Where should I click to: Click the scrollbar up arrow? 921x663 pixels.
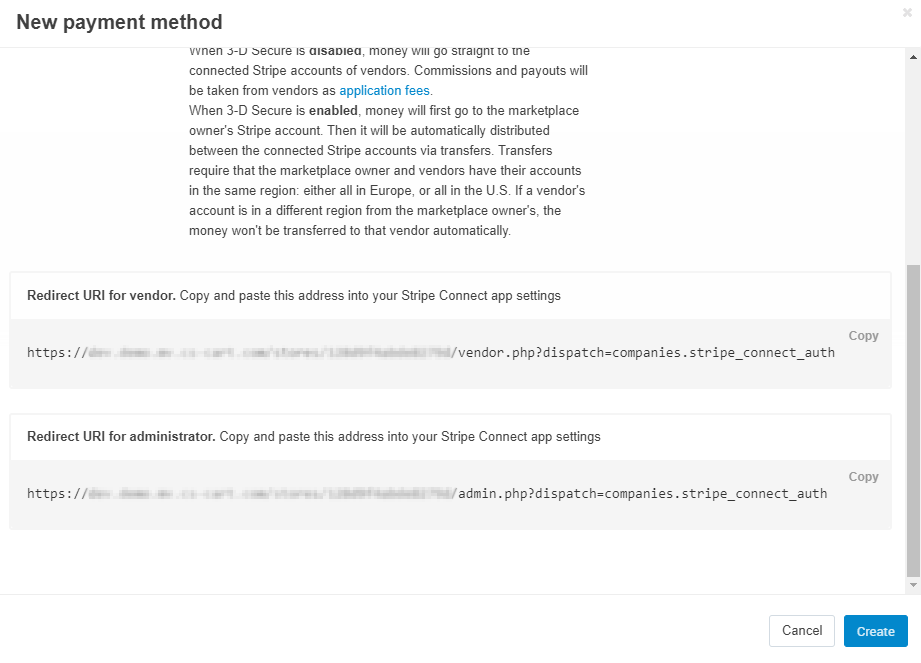(x=913, y=57)
